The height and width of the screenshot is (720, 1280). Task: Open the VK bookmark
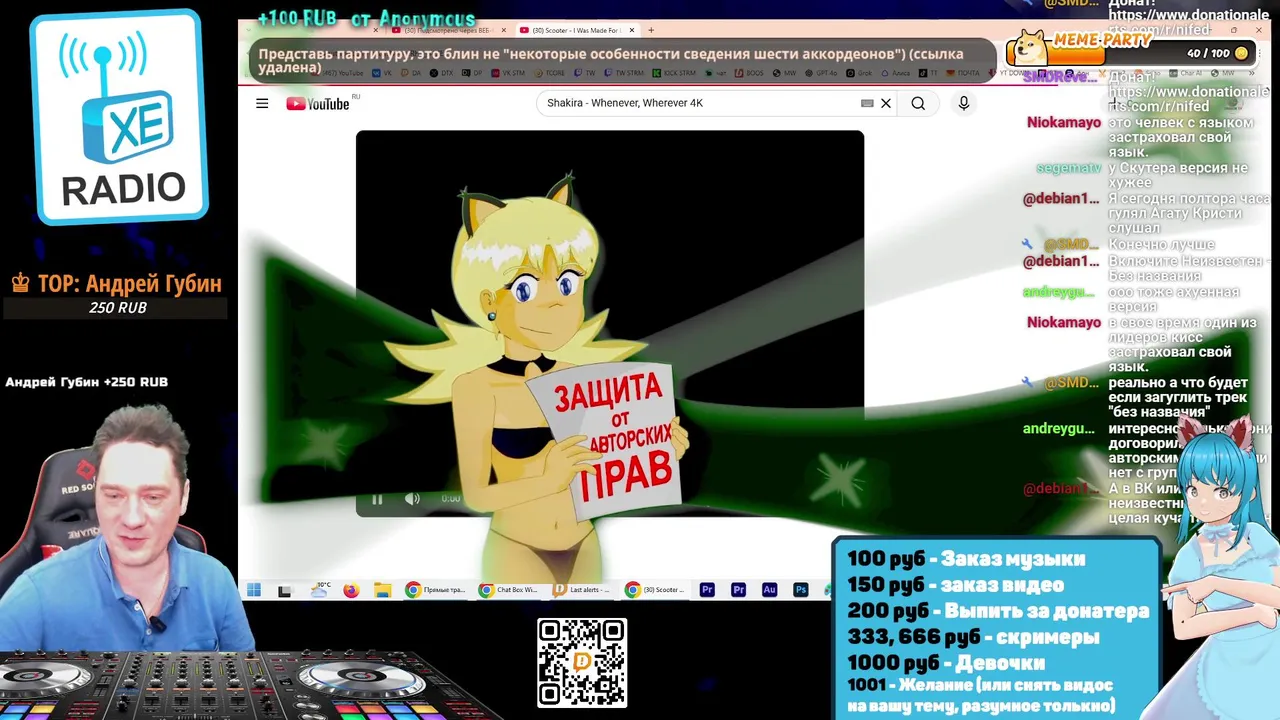382,72
